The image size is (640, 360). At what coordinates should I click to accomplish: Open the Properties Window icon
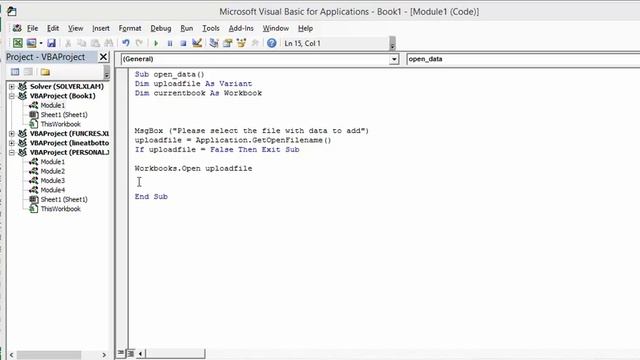coord(228,43)
